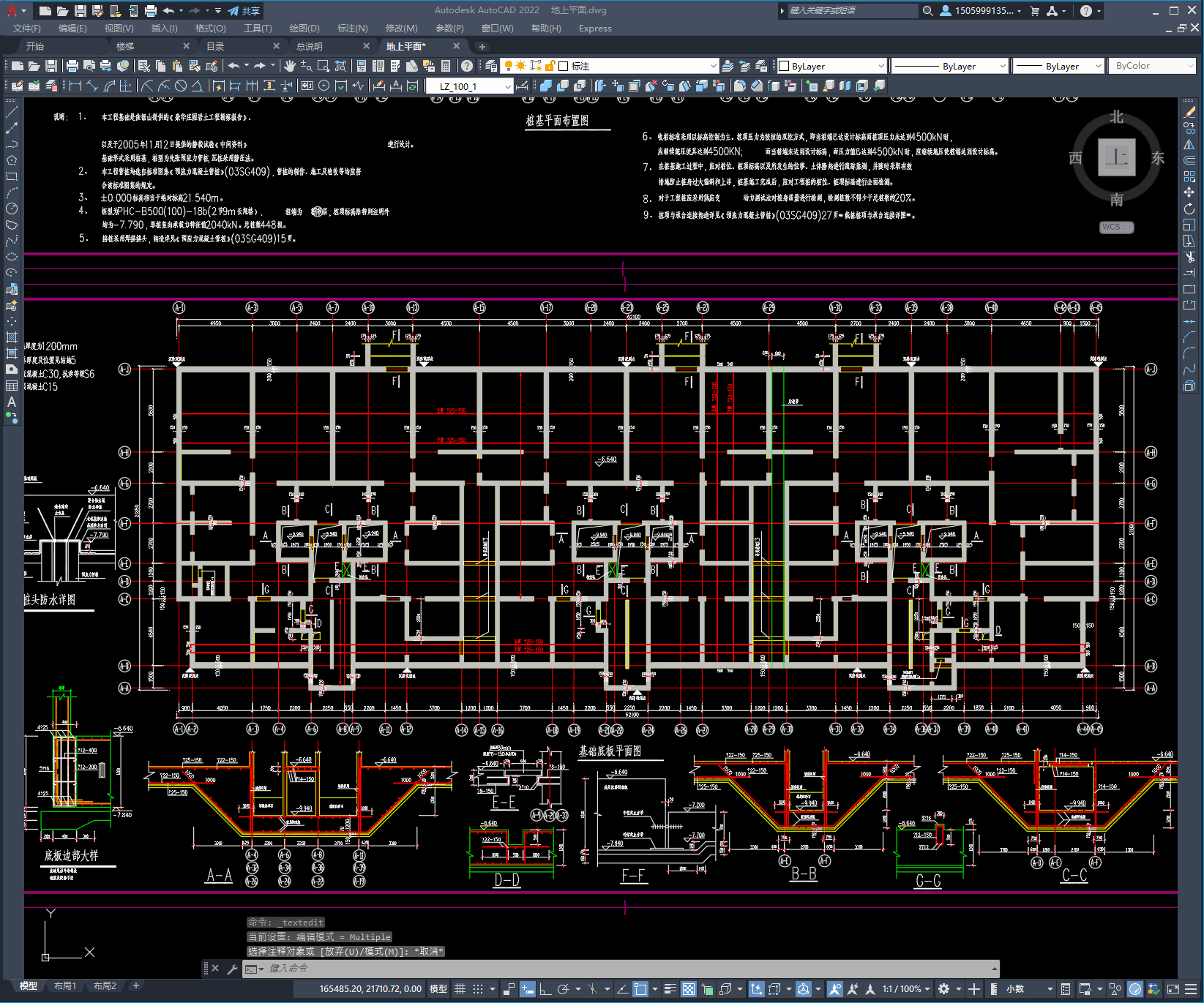Click the Save icon in quick access toolbar
This screenshot has height=1003, width=1204.
[x=80, y=11]
